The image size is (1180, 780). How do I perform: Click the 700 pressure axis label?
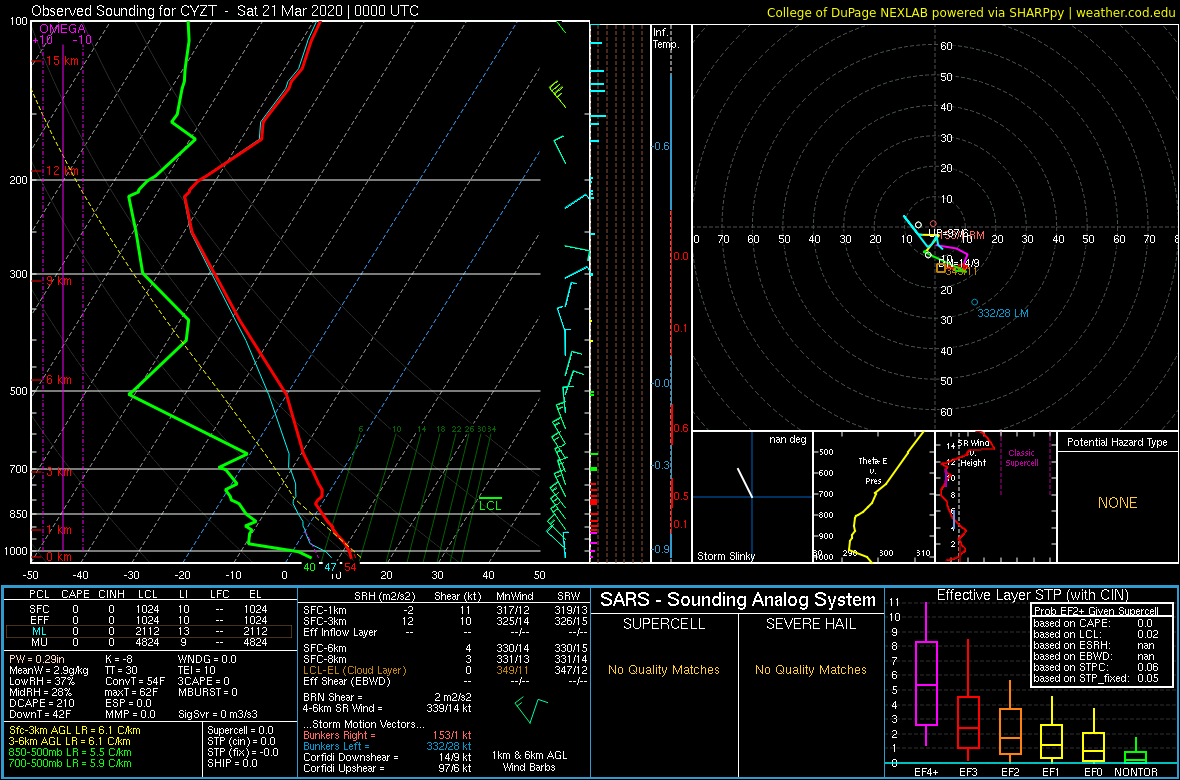pyautogui.click(x=16, y=469)
